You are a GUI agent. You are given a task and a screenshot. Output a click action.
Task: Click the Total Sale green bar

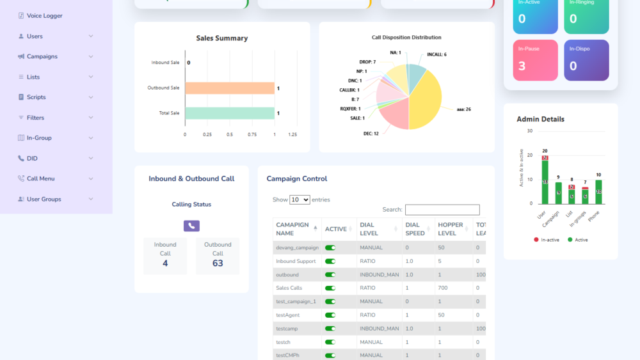point(230,113)
